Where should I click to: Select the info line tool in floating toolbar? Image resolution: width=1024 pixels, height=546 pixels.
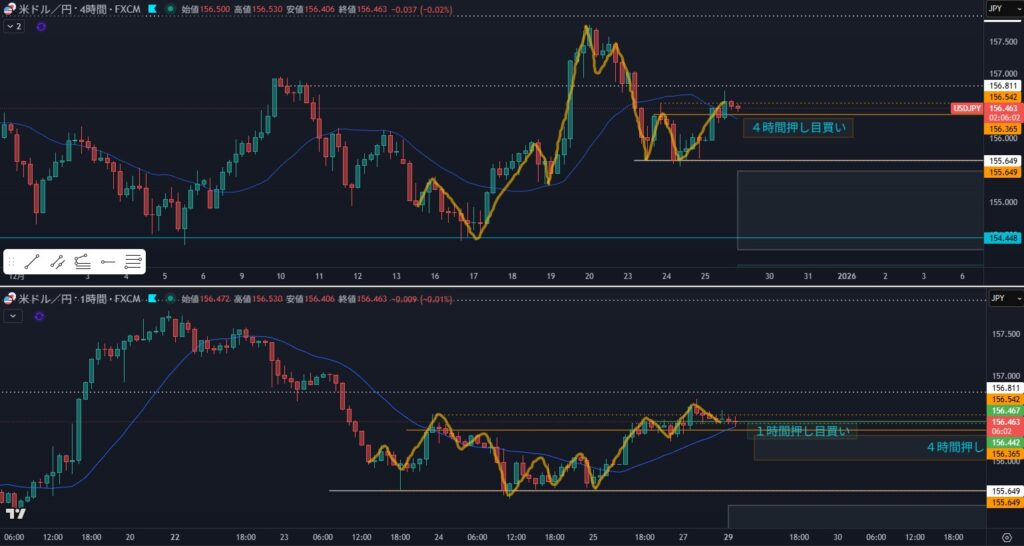pos(58,261)
